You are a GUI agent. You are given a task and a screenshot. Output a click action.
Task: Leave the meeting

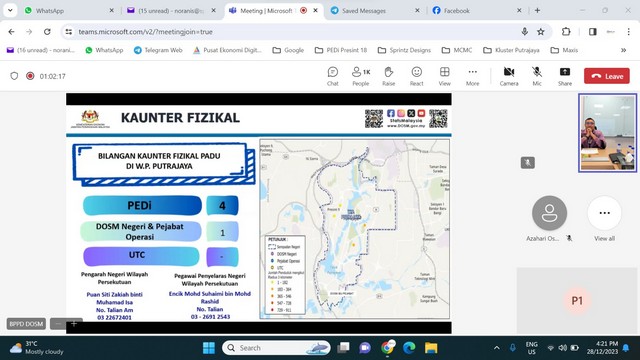(x=607, y=76)
